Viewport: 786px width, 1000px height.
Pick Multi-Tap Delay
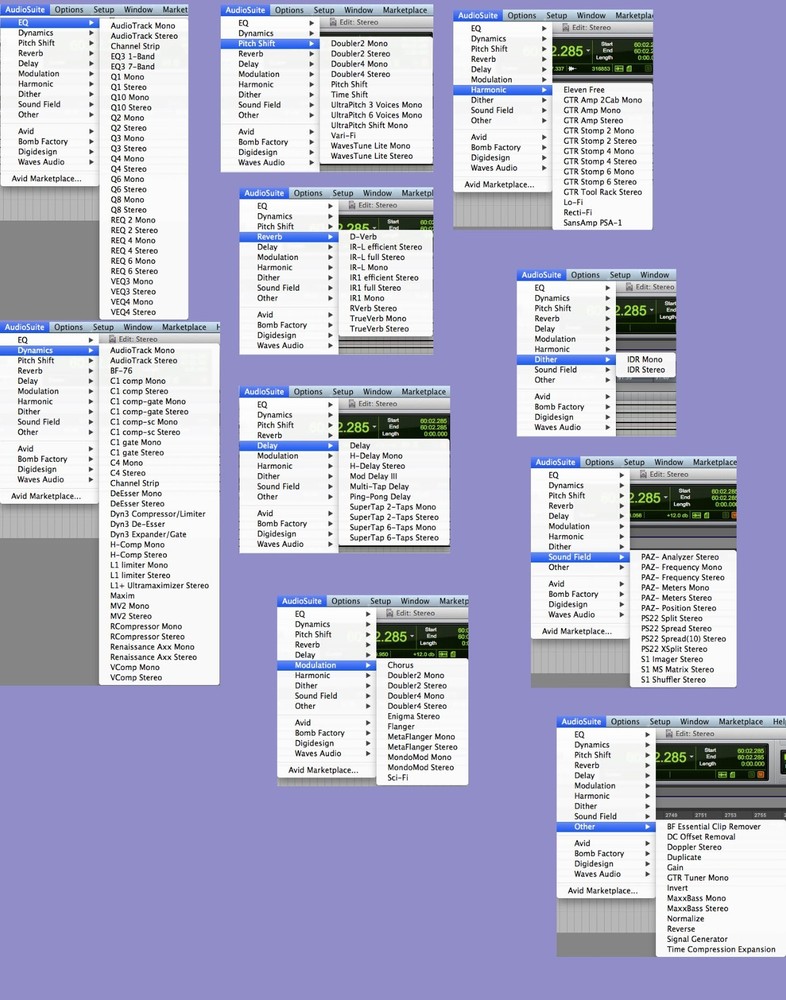pyautogui.click(x=379, y=486)
